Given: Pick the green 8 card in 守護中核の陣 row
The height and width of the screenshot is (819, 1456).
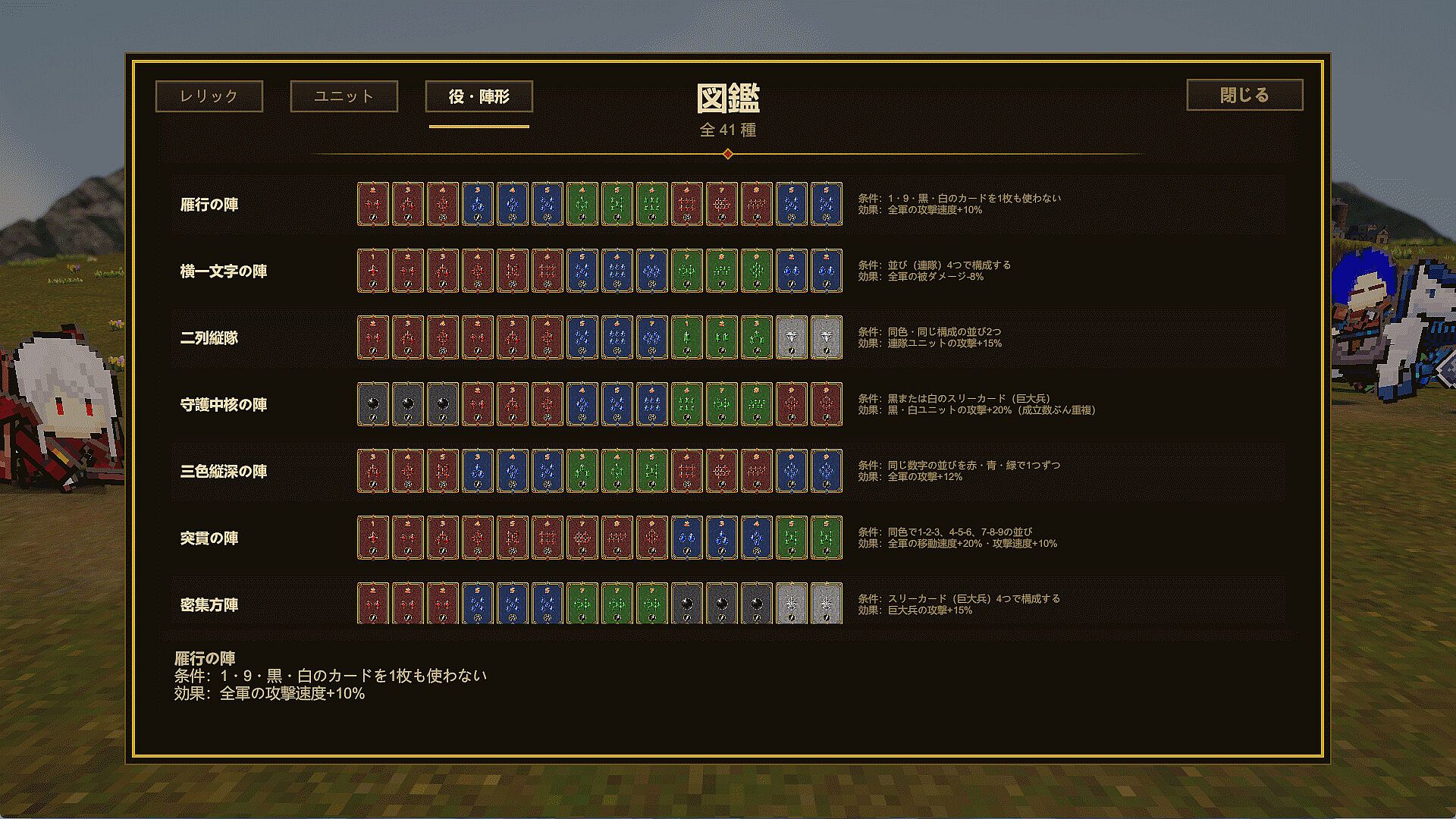Looking at the screenshot, I should (757, 404).
